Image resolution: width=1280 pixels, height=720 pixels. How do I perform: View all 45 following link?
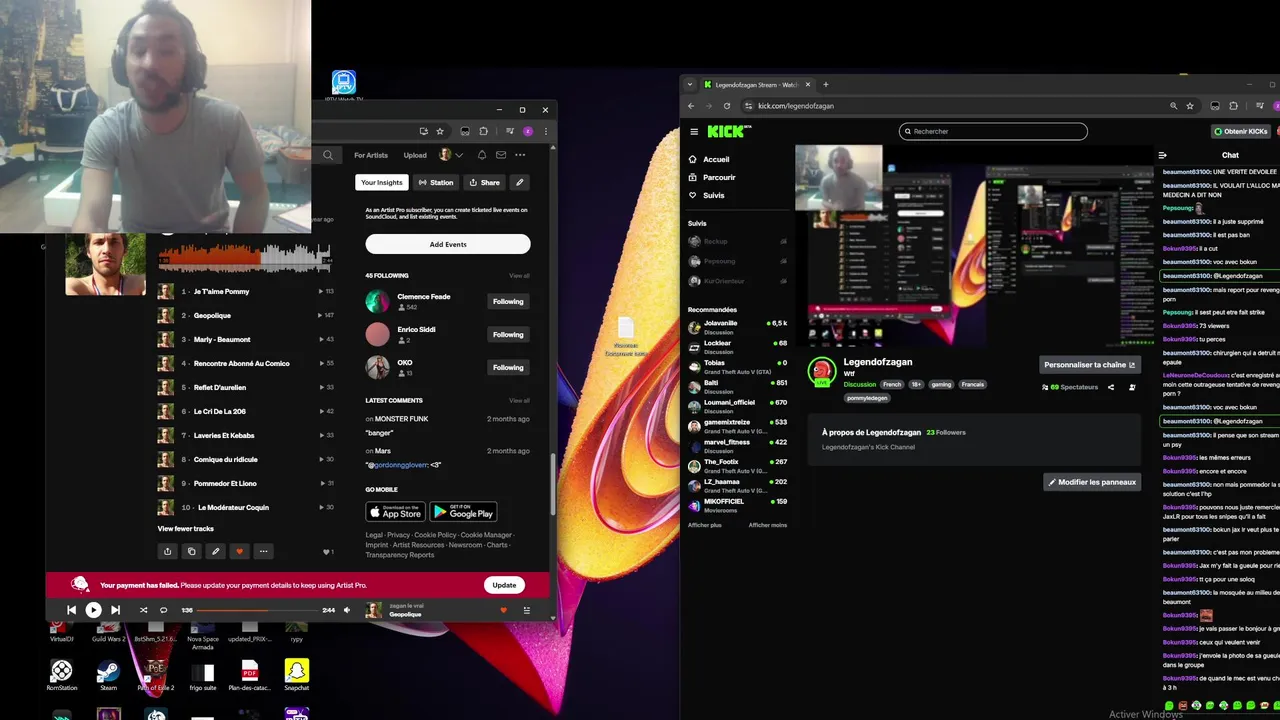tap(519, 276)
